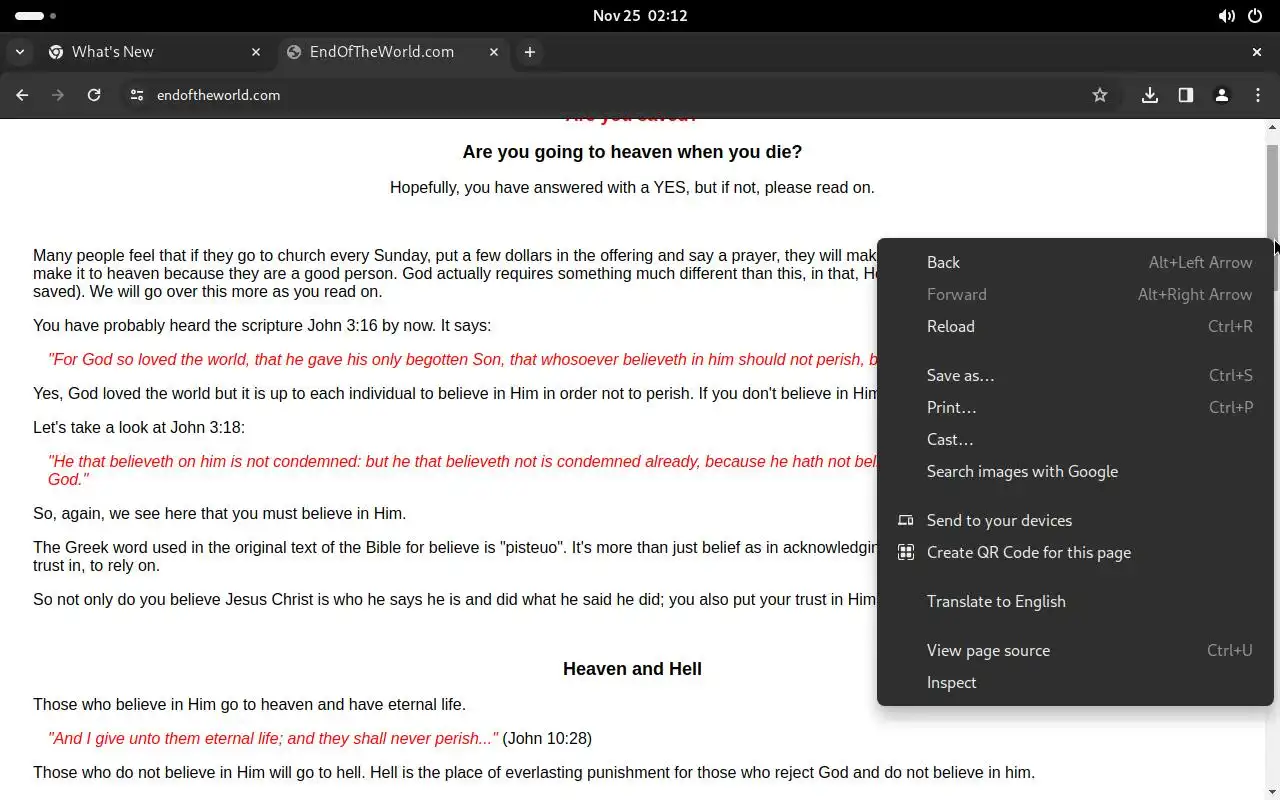The image size is (1280, 800).
Task: Open the profile avatar icon
Action: [1222, 95]
